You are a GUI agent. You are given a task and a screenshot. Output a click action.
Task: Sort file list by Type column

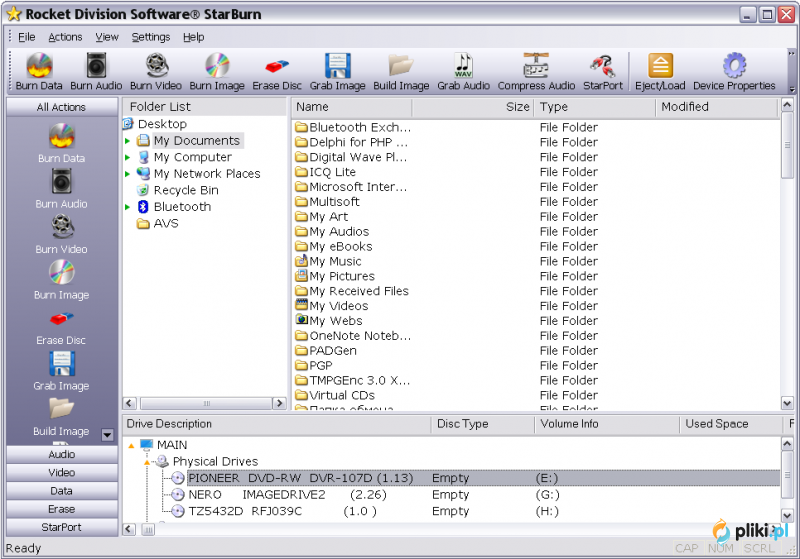click(594, 107)
